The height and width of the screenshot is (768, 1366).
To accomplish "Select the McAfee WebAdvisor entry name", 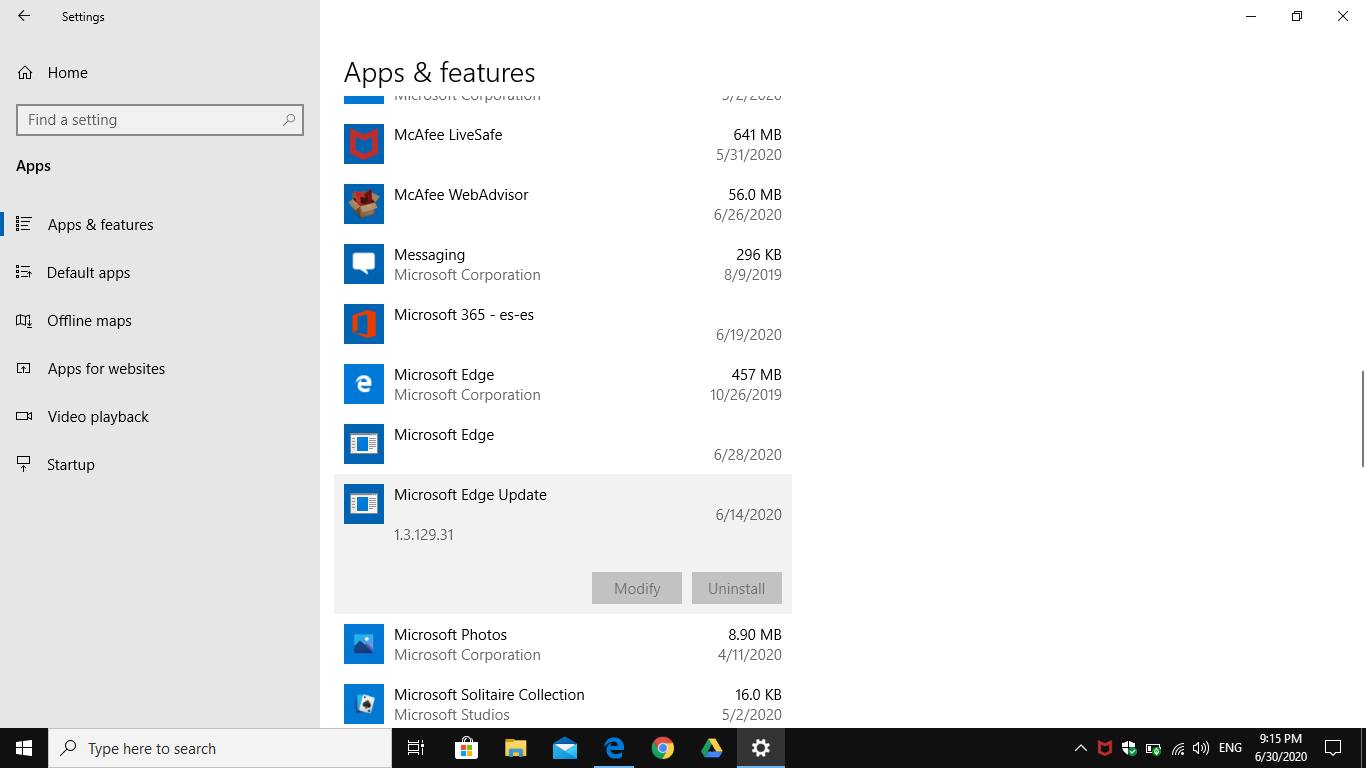I will coord(461,194).
